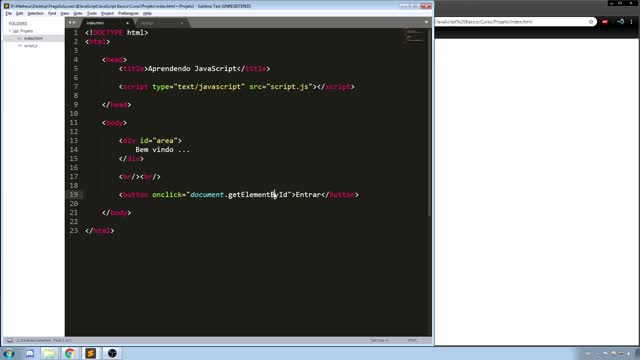The image size is (640, 360).
Task: Click line number 19 in gutter
Action: click(x=74, y=195)
